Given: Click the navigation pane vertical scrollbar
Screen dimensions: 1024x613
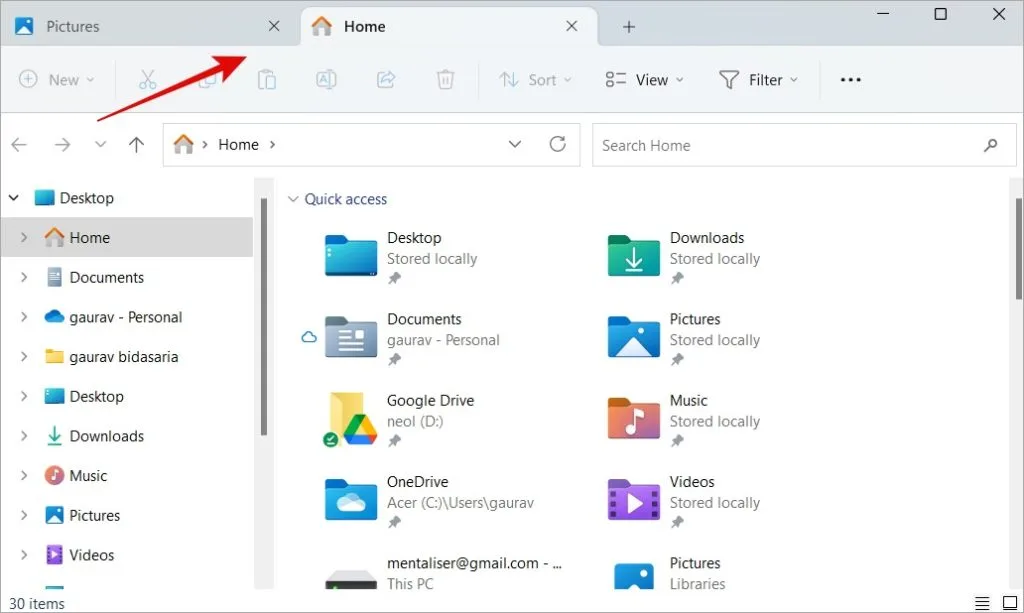Looking at the screenshot, I should click(264, 320).
